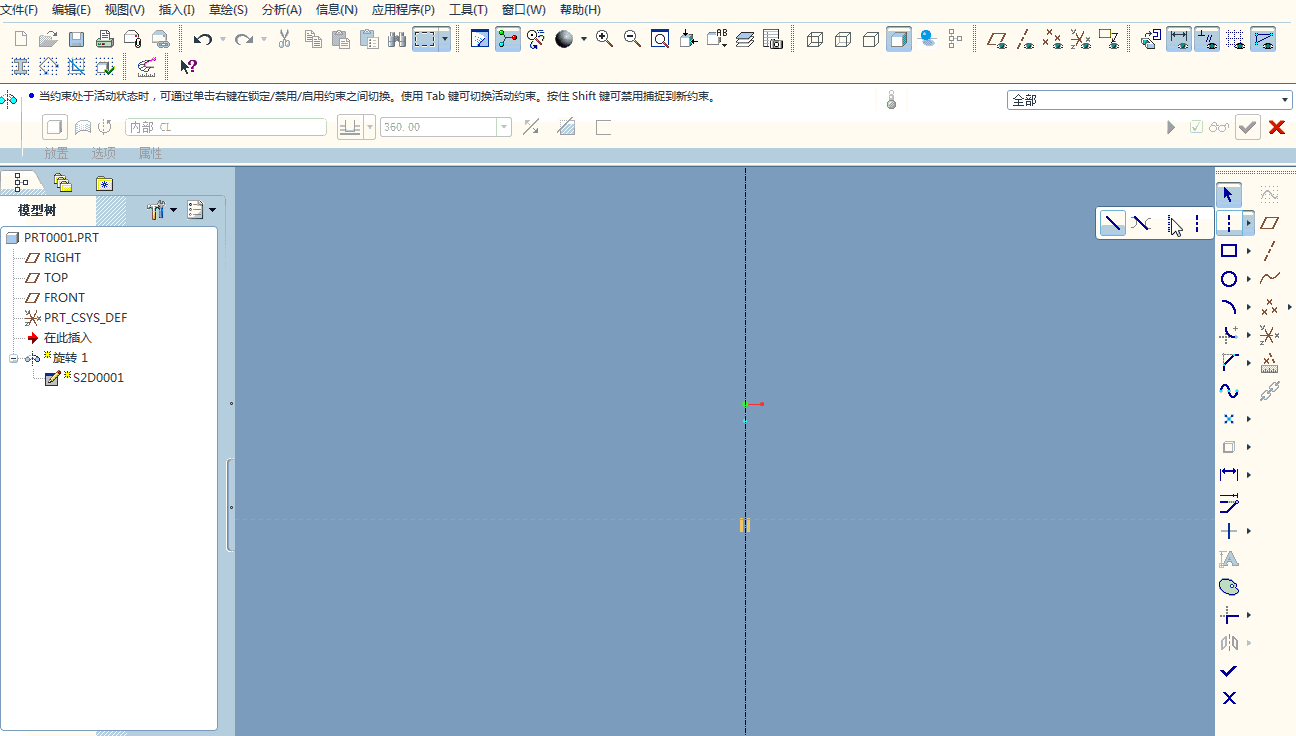Toggle datum points display
1296x736 pixels.
point(1053,39)
